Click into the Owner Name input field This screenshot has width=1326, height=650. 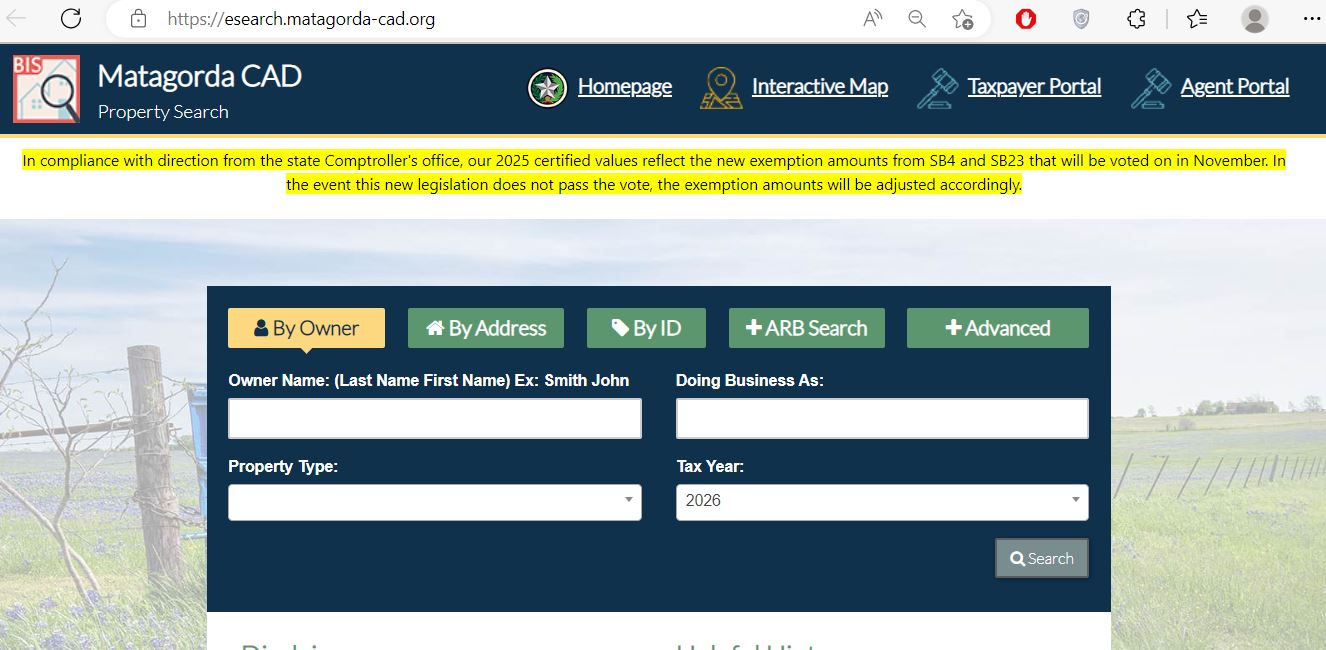click(x=434, y=418)
